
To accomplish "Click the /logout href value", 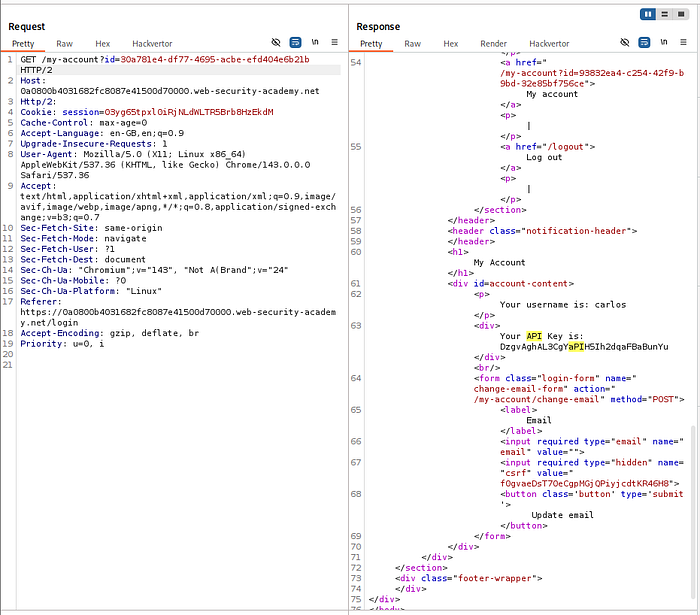I will coord(566,147).
